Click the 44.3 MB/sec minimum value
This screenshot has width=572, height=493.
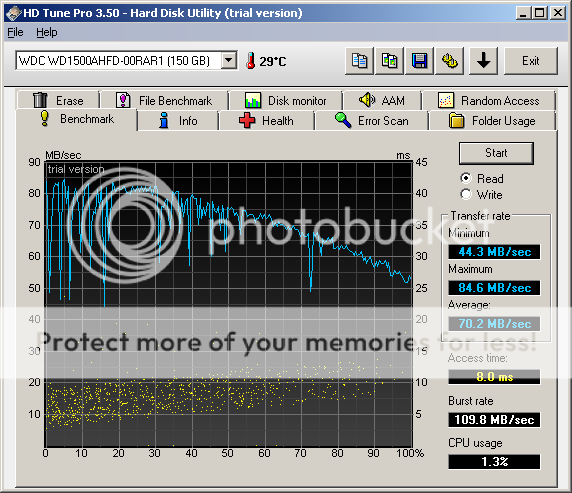click(494, 252)
